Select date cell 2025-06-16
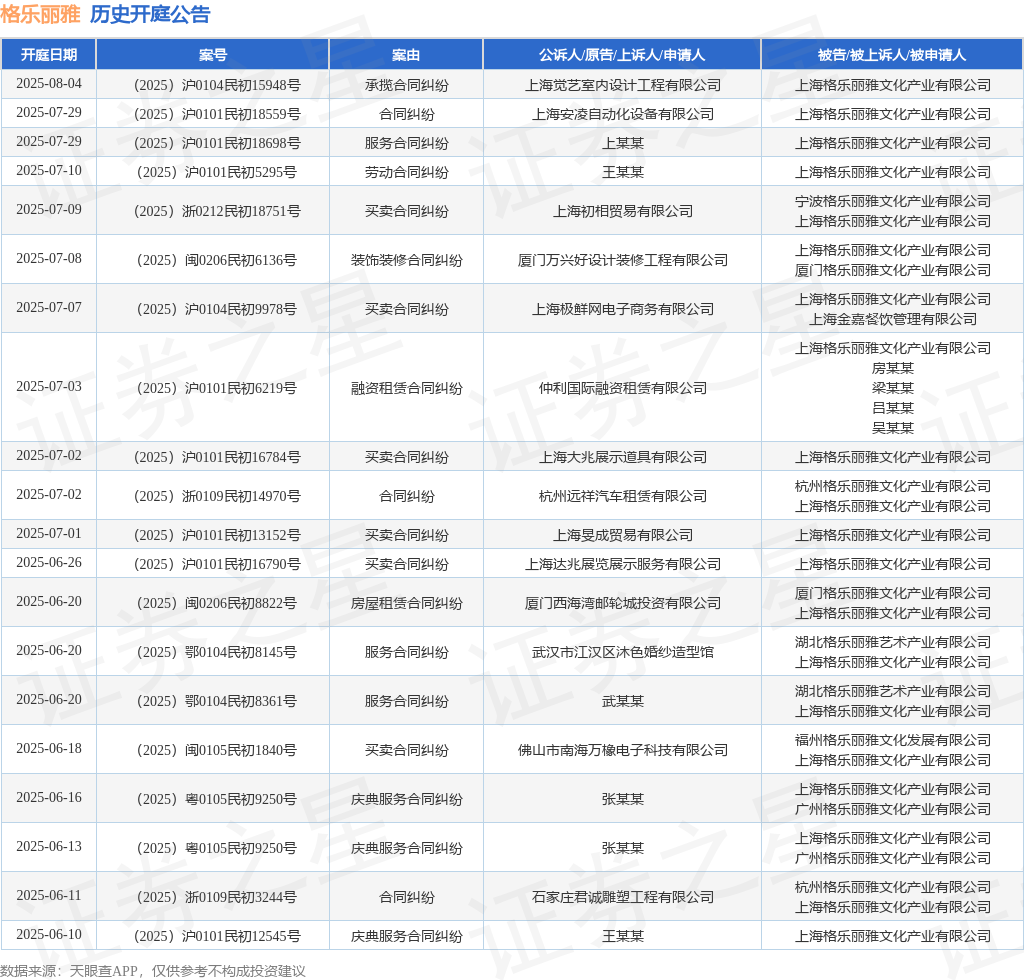This screenshot has height=980, width=1024. pyautogui.click(x=49, y=797)
